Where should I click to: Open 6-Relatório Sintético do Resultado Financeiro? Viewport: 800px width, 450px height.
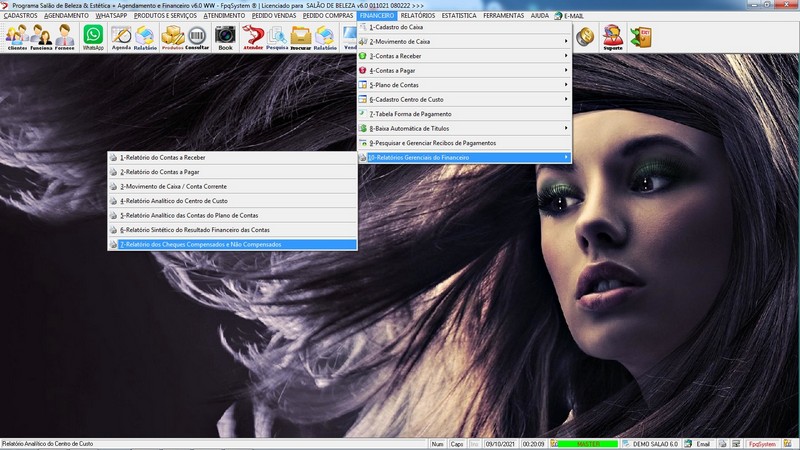tap(232, 230)
